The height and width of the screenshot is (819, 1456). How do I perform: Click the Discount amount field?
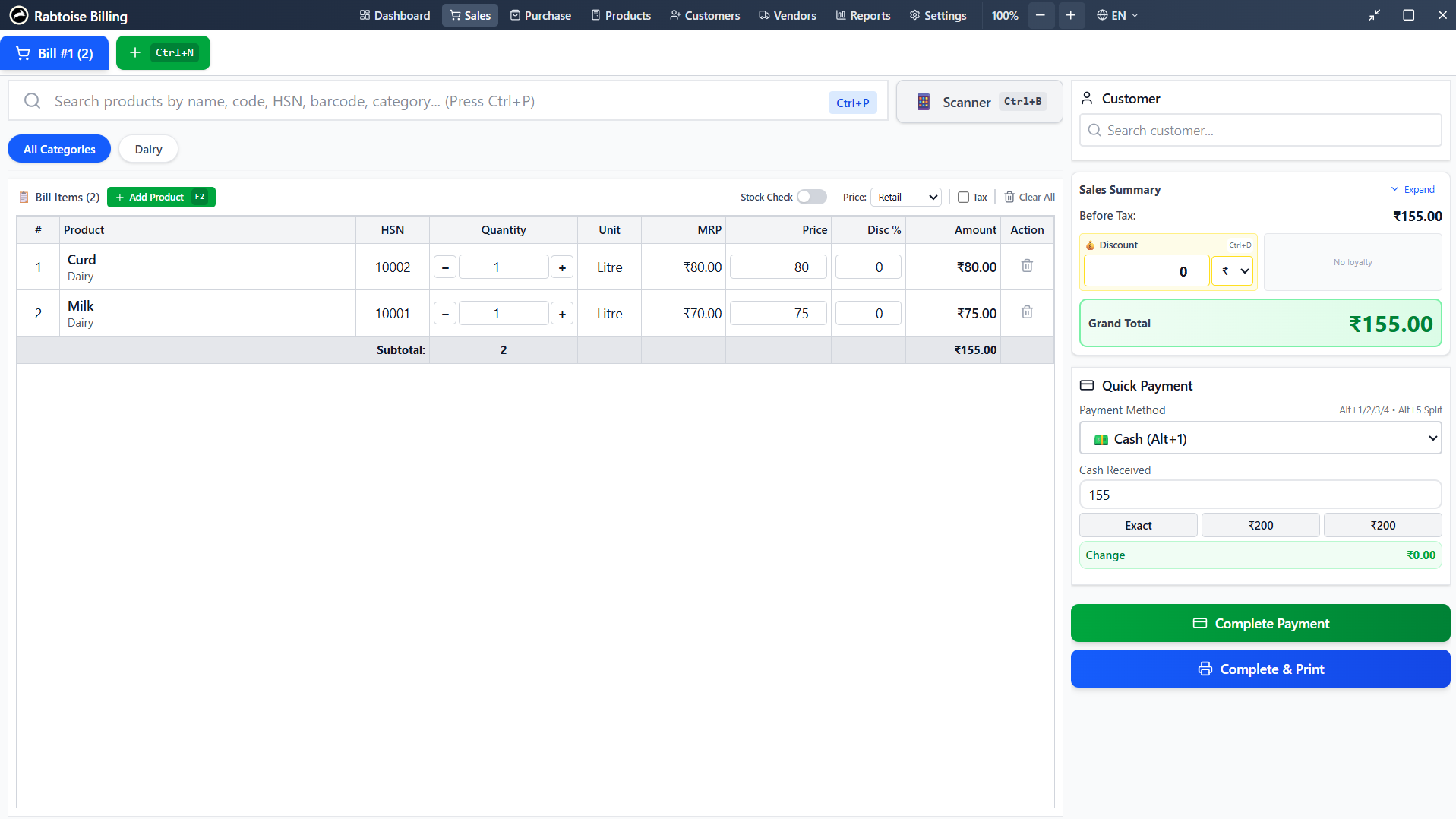(x=1145, y=271)
